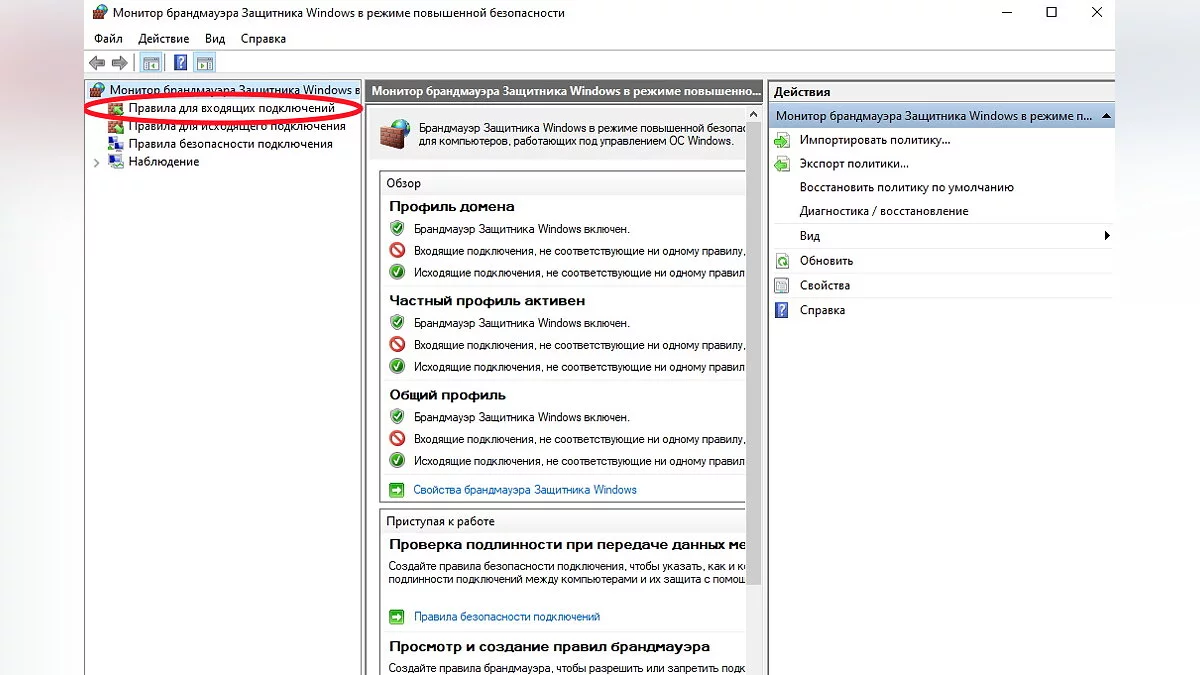Click the 'Общий профиль' heading
Screen dimensions: 1200x675
click(x=448, y=395)
